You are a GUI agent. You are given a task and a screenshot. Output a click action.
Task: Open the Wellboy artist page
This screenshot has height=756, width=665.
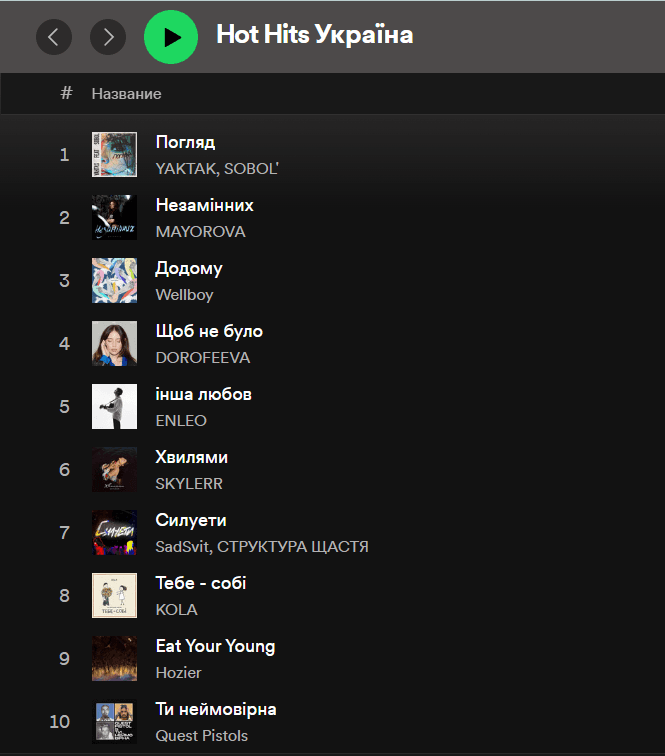coord(184,295)
